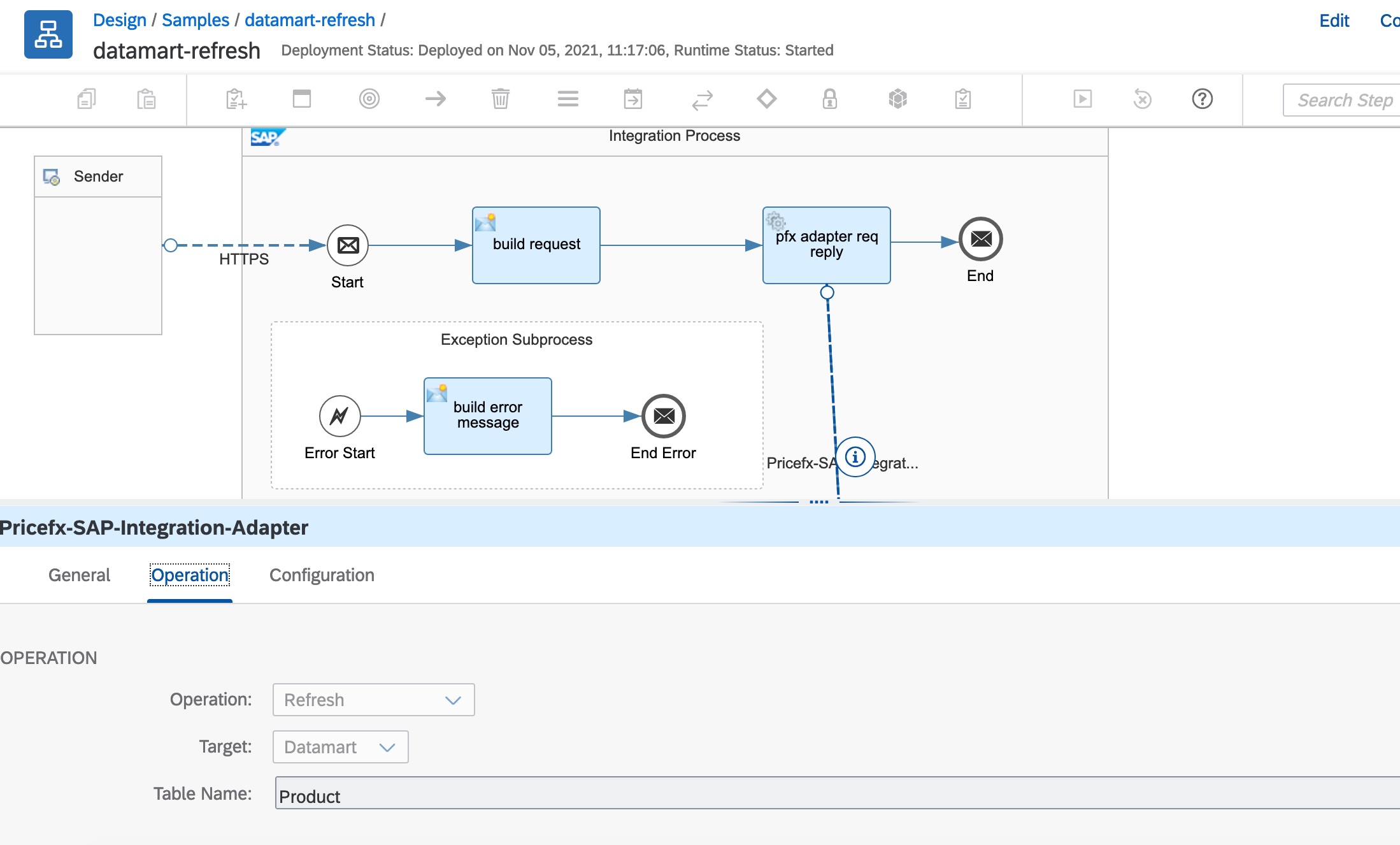
Task: Click the lock security icon in toolbar
Action: point(829,99)
